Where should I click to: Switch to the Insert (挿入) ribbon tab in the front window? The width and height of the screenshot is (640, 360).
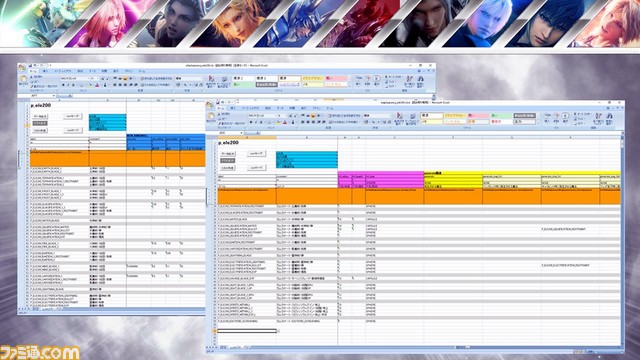pyautogui.click(x=233, y=109)
